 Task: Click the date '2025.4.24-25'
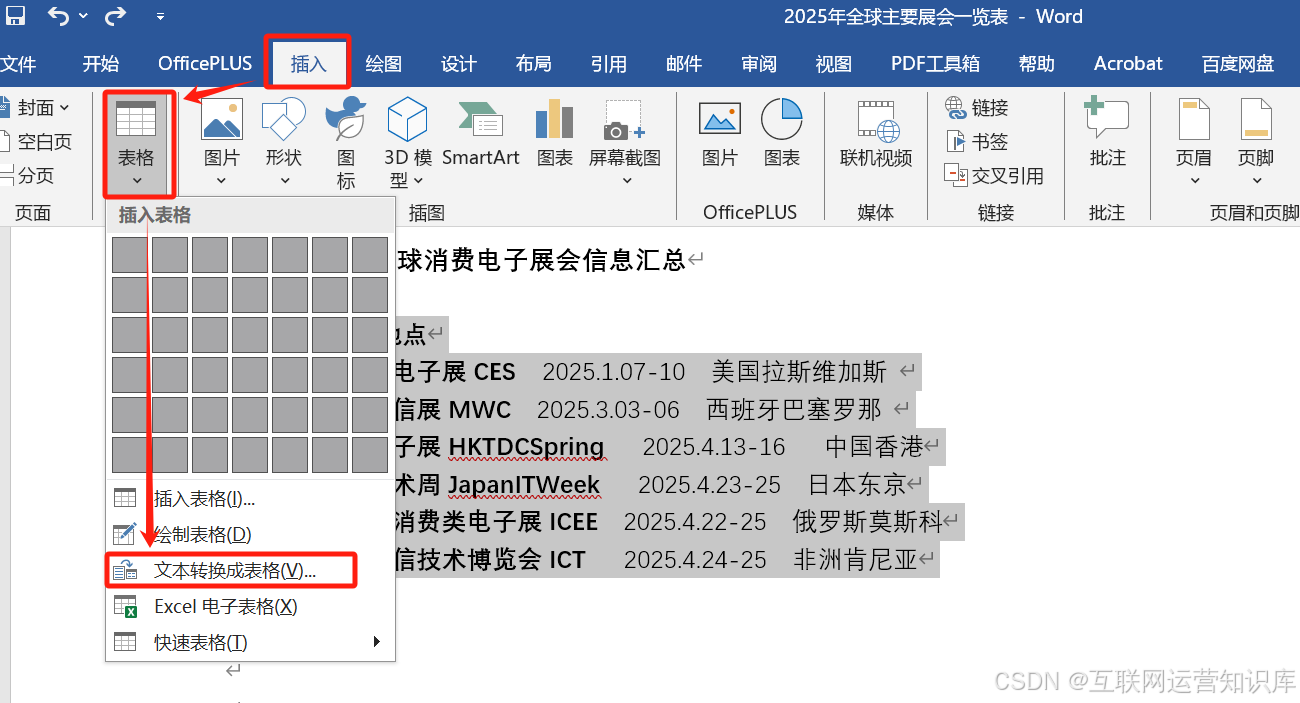click(695, 560)
